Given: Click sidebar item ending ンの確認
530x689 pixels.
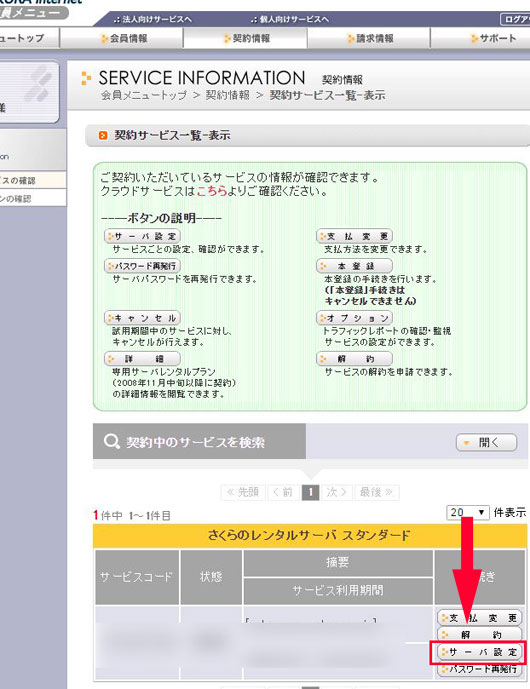Looking at the screenshot, I should click(33, 199).
